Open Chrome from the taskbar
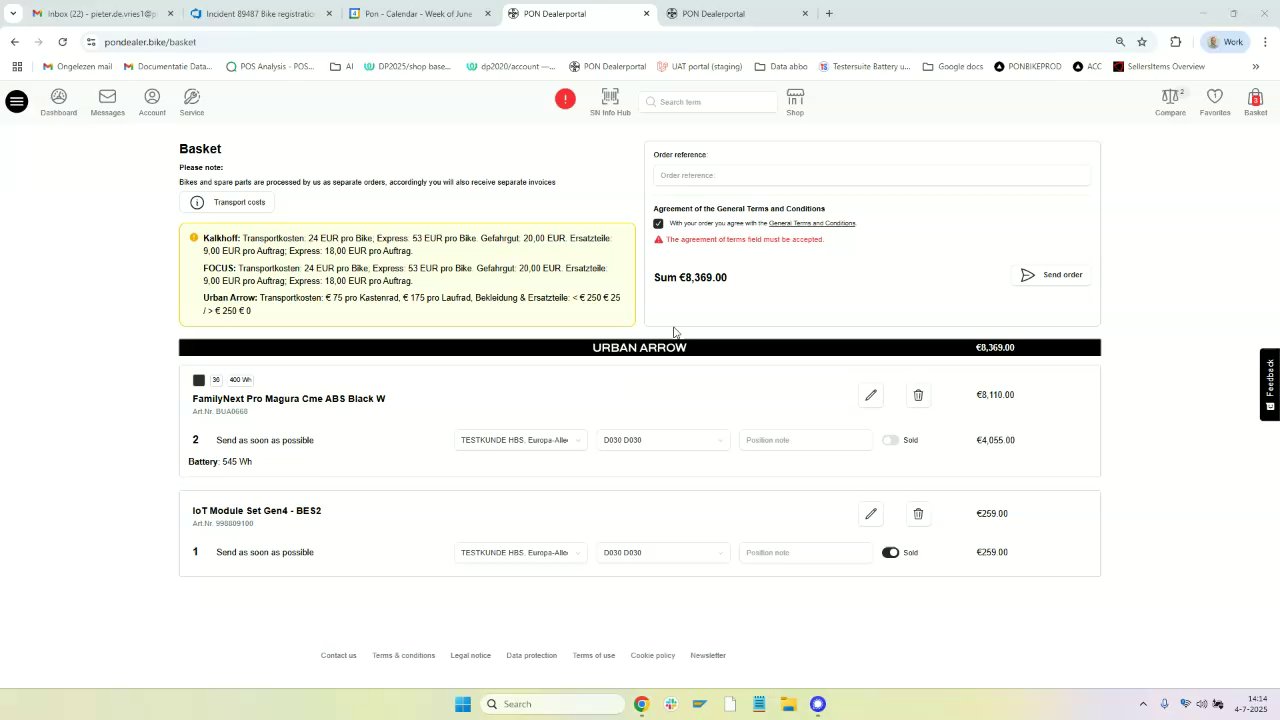 [x=641, y=704]
